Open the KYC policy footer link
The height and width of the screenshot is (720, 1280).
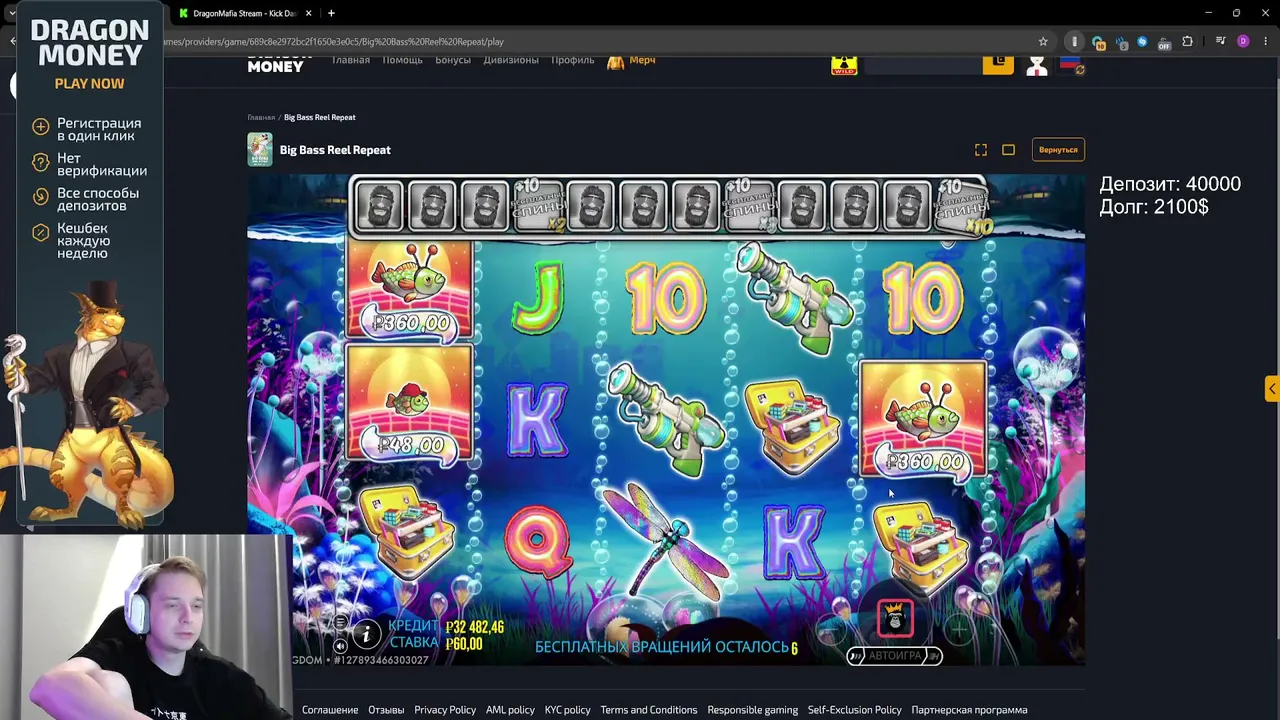pos(567,710)
